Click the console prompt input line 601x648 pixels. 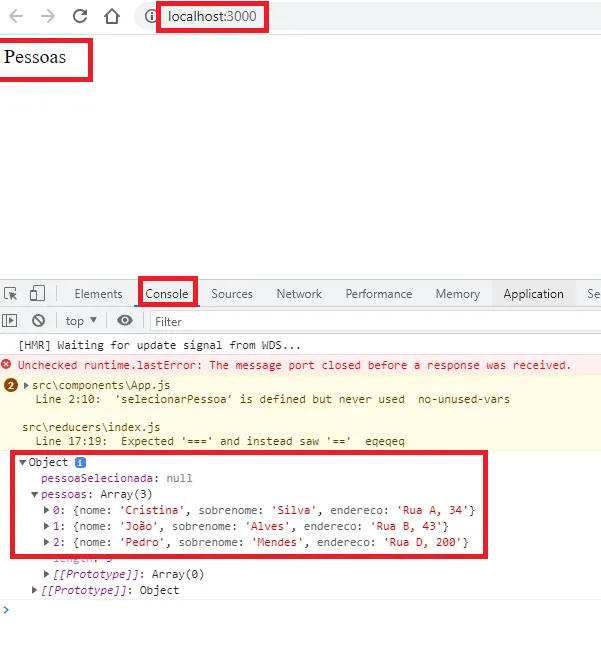(300, 610)
